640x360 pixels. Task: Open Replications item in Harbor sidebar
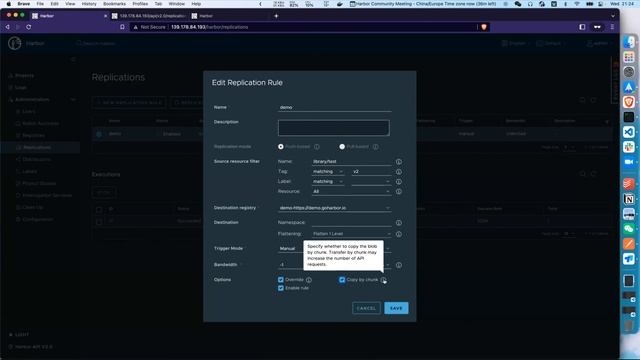[x=37, y=147]
